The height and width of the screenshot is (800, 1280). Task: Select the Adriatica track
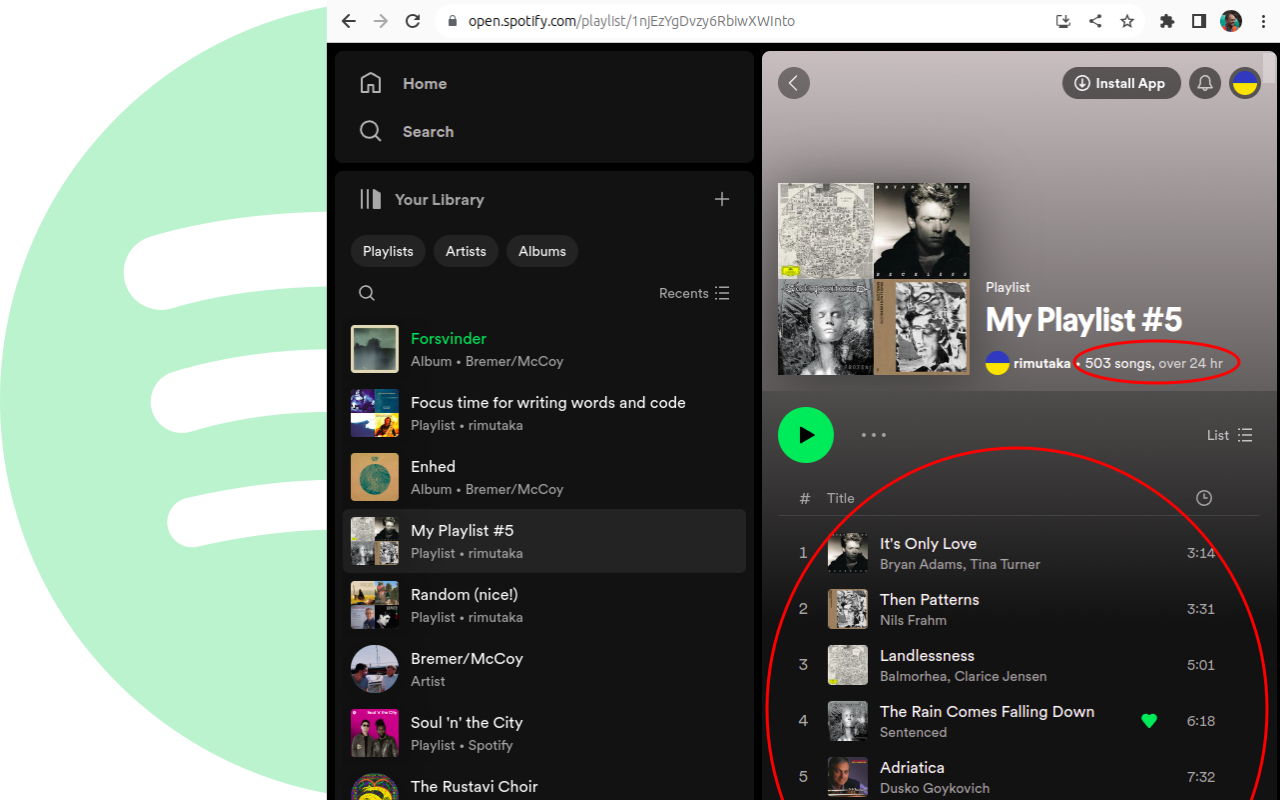coord(1019,775)
